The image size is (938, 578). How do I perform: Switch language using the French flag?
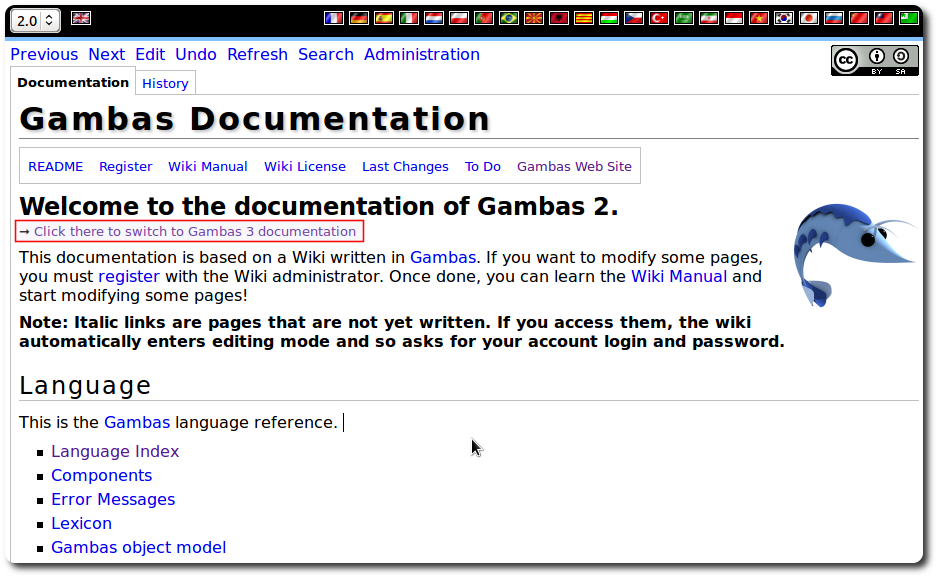pos(334,18)
